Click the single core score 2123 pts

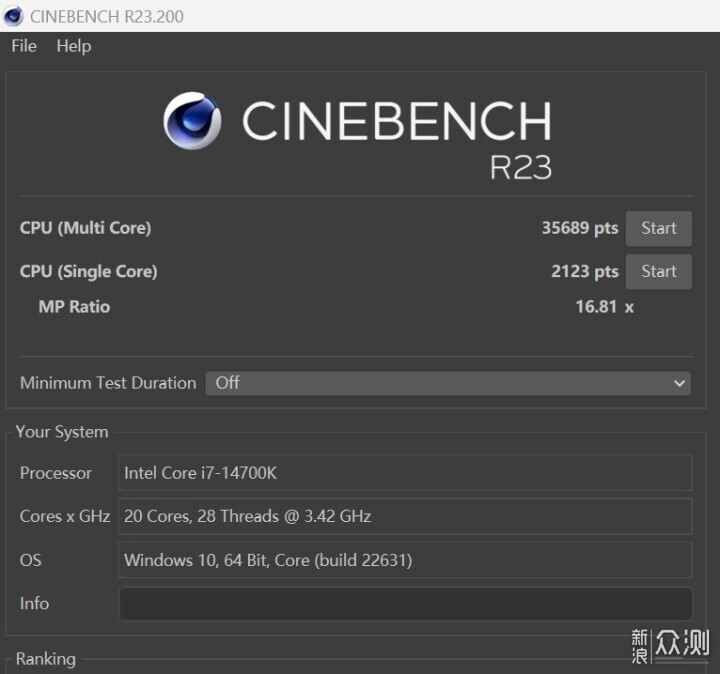tap(585, 271)
